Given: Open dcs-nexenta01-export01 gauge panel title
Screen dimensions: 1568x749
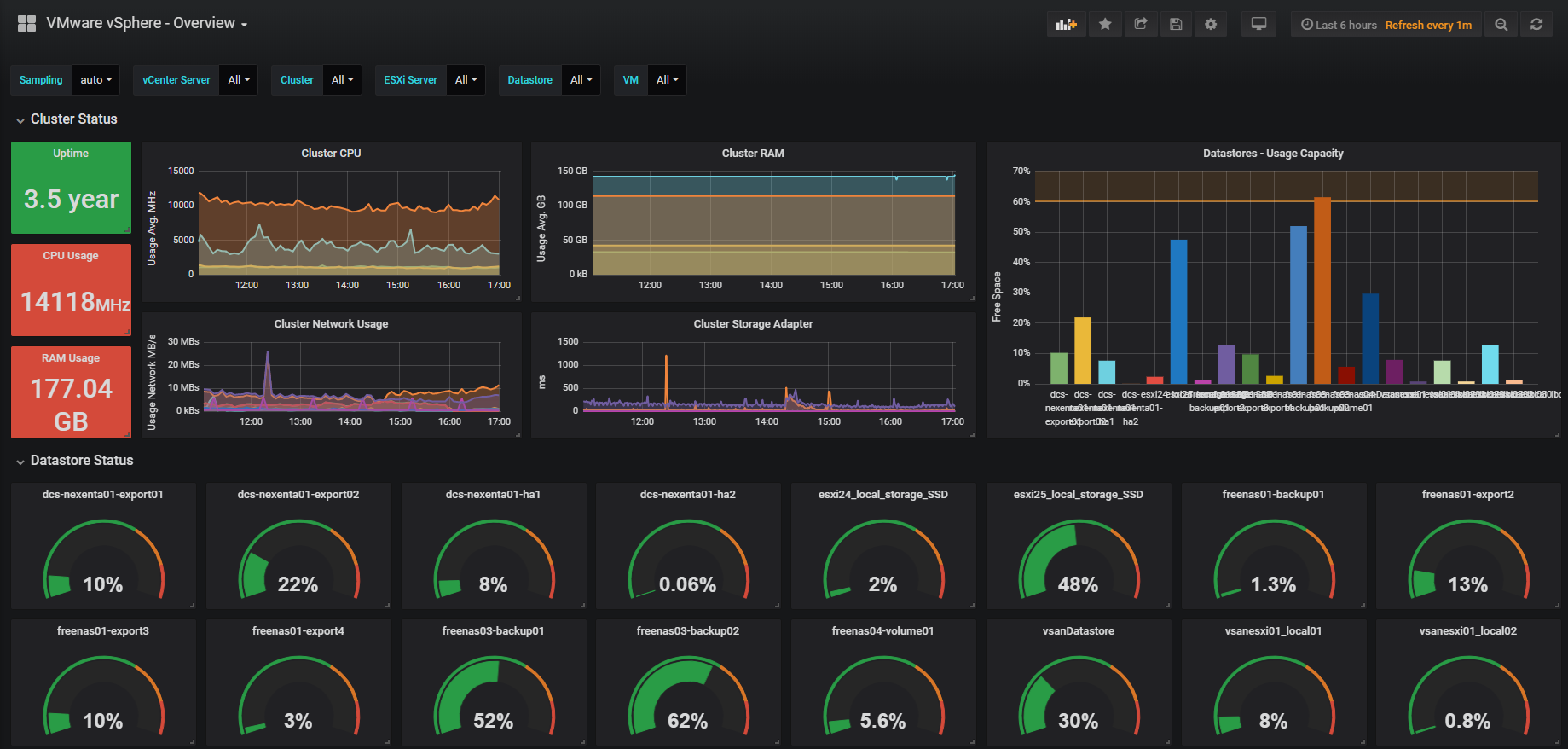Looking at the screenshot, I should click(x=103, y=495).
